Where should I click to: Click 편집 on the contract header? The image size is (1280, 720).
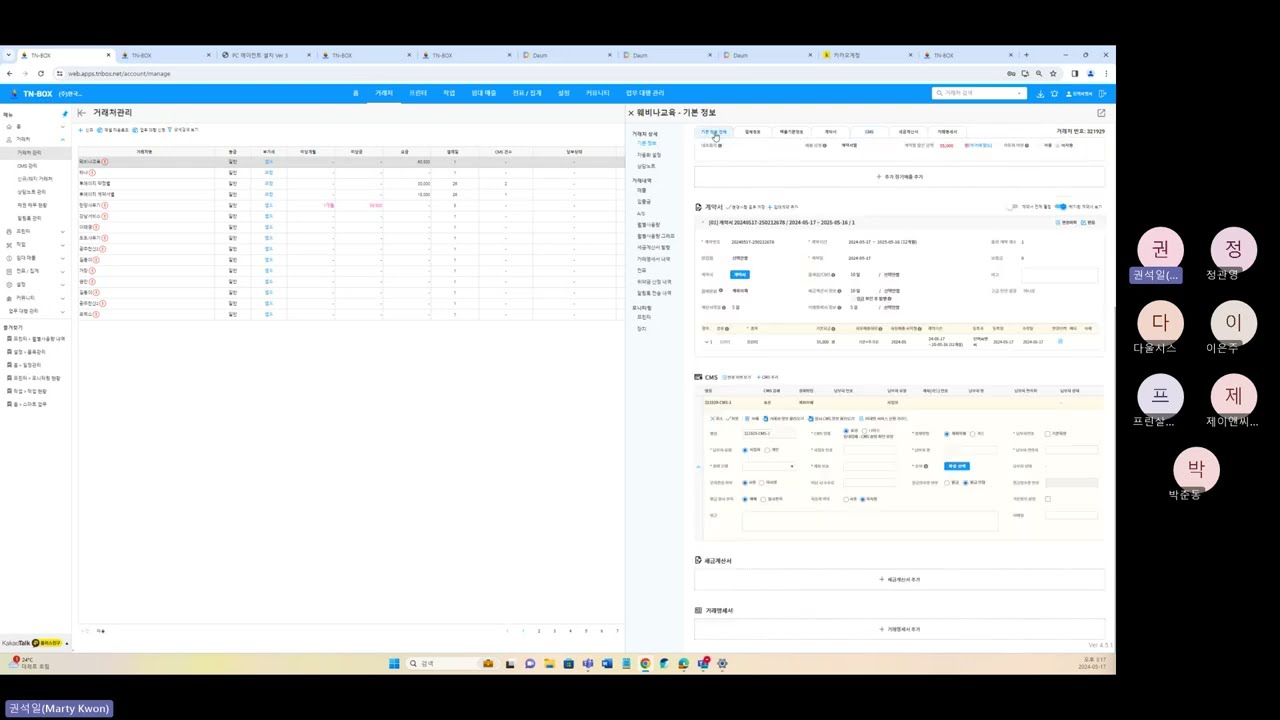click(x=1090, y=222)
